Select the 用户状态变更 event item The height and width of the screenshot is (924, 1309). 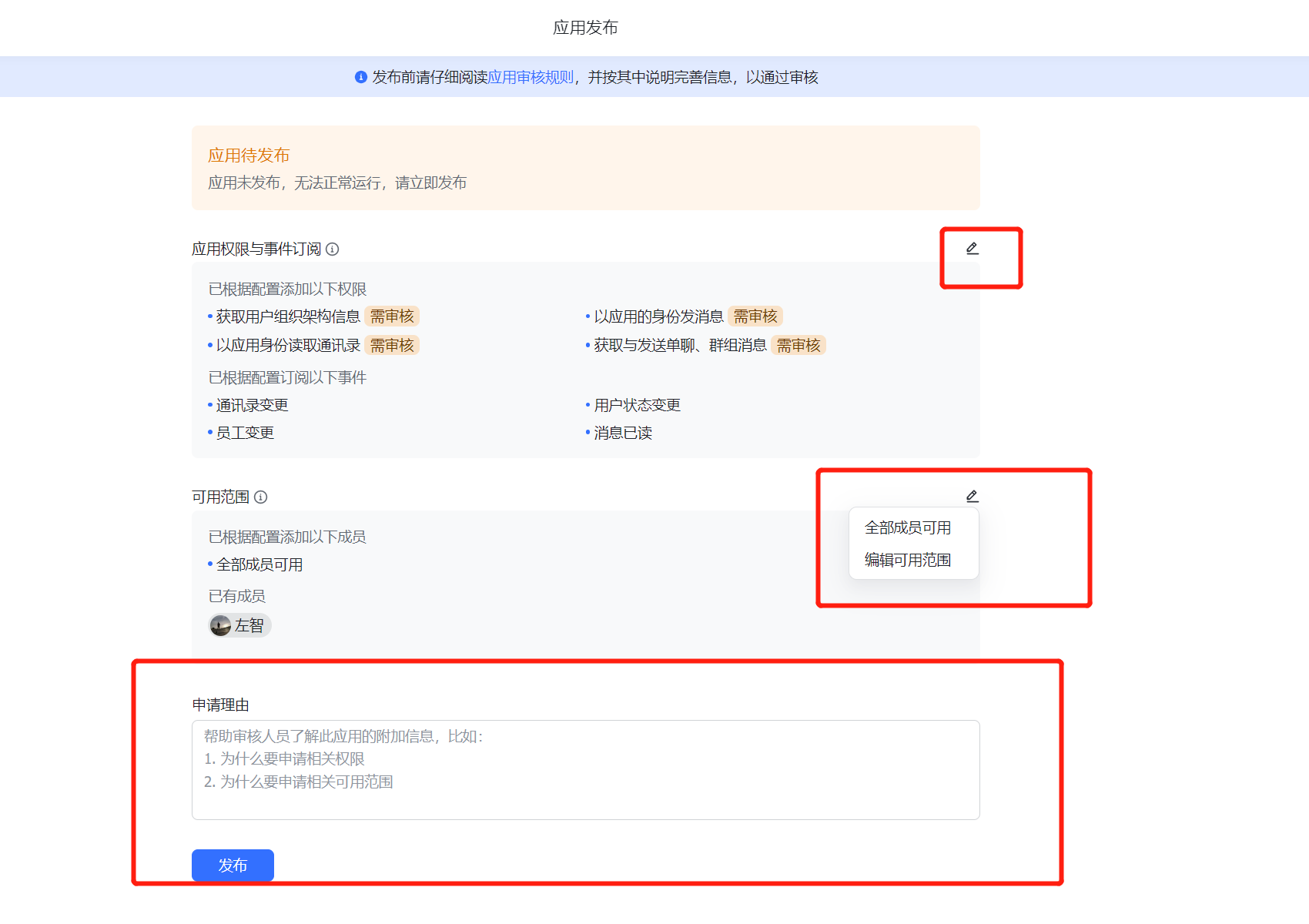point(637,406)
